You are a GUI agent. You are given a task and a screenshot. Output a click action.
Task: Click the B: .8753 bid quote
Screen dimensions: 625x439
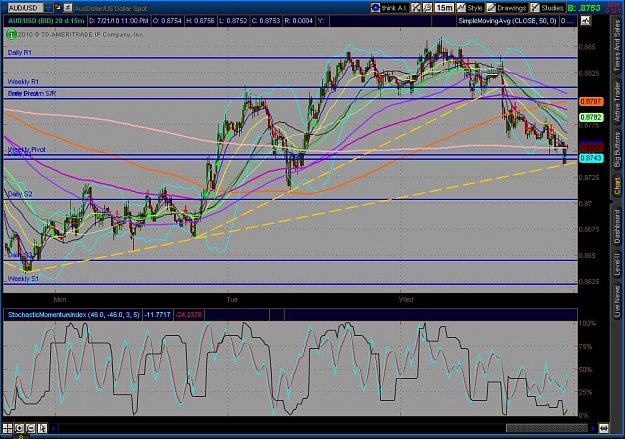click(584, 8)
